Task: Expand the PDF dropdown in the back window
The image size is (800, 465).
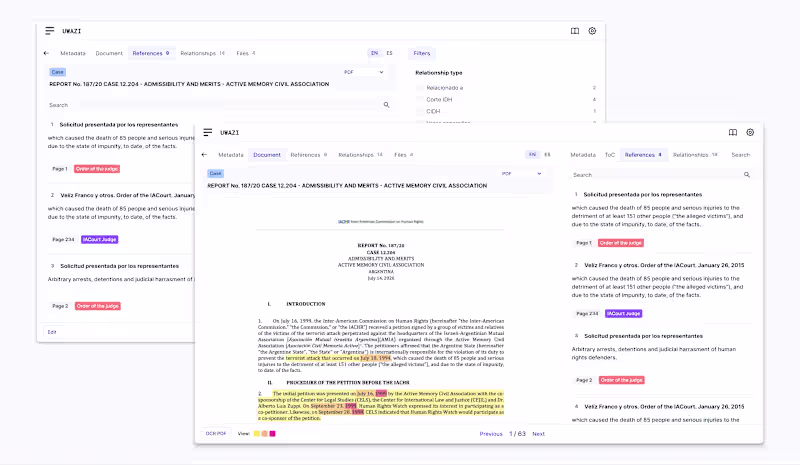Action: [x=363, y=72]
